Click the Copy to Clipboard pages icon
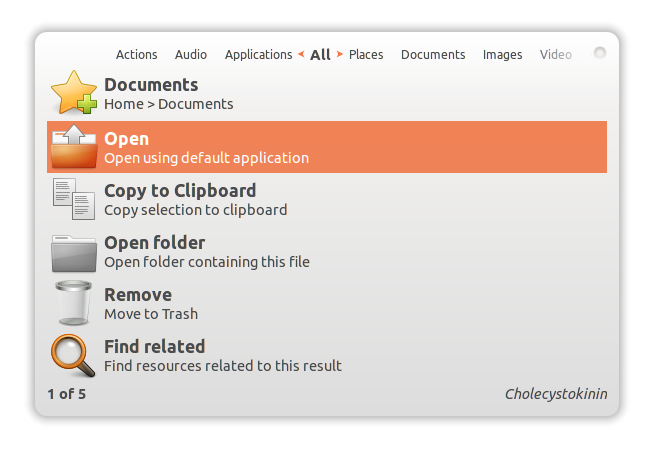The width and height of the screenshot is (659, 449). point(73,199)
